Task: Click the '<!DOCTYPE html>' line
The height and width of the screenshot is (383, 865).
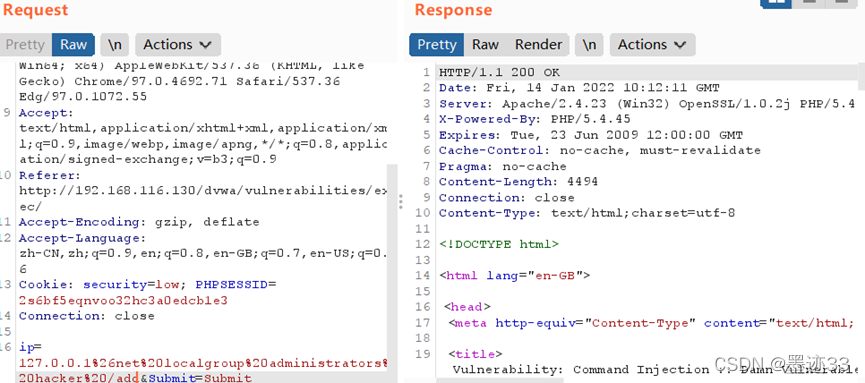Action: coord(499,244)
